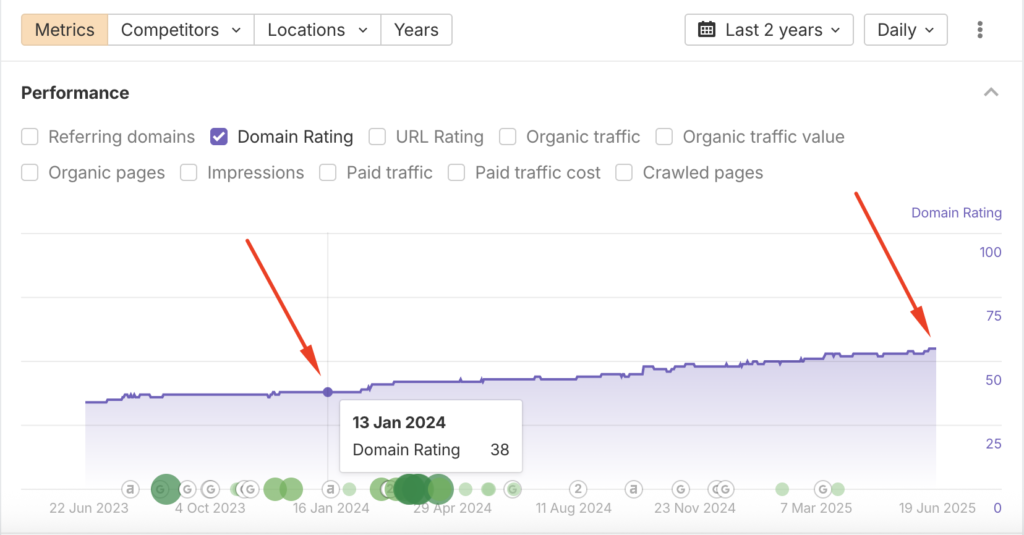Click the 50 axis value
1024x535 pixels.
click(x=993, y=380)
